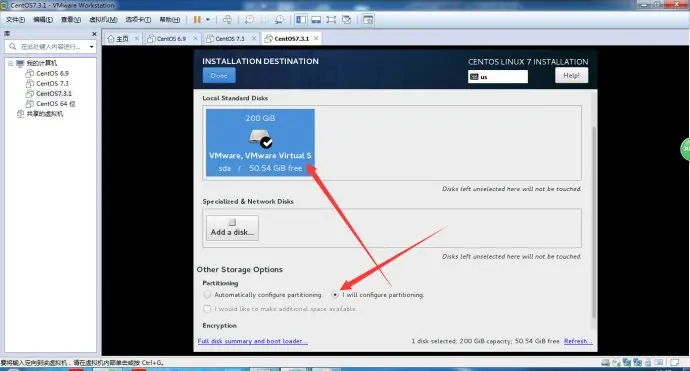690x371 pixels.
Task: Open the 查看(V) menu
Action: click(x=71, y=19)
